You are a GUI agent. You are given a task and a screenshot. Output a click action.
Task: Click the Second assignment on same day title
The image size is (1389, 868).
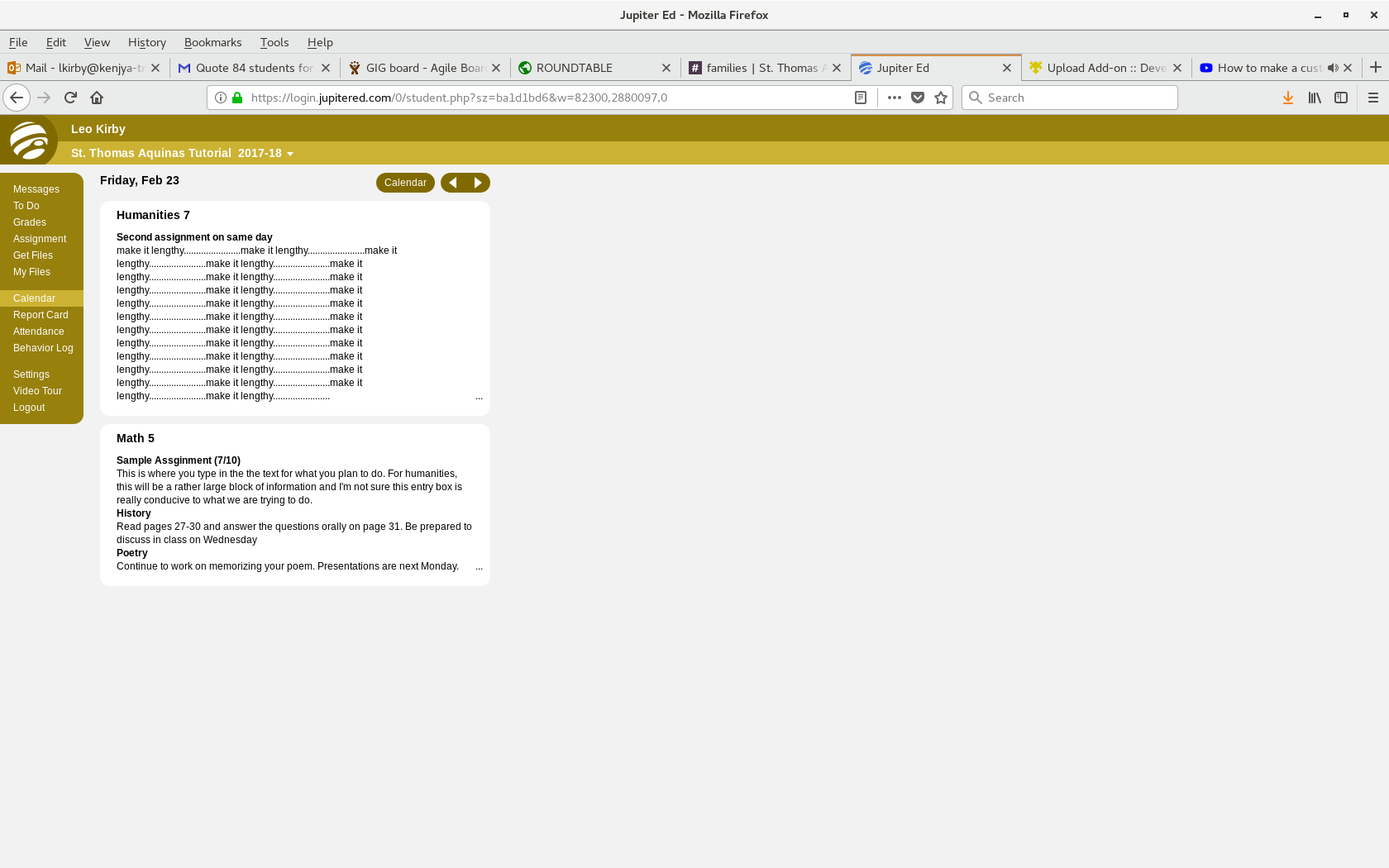pyautogui.click(x=194, y=237)
